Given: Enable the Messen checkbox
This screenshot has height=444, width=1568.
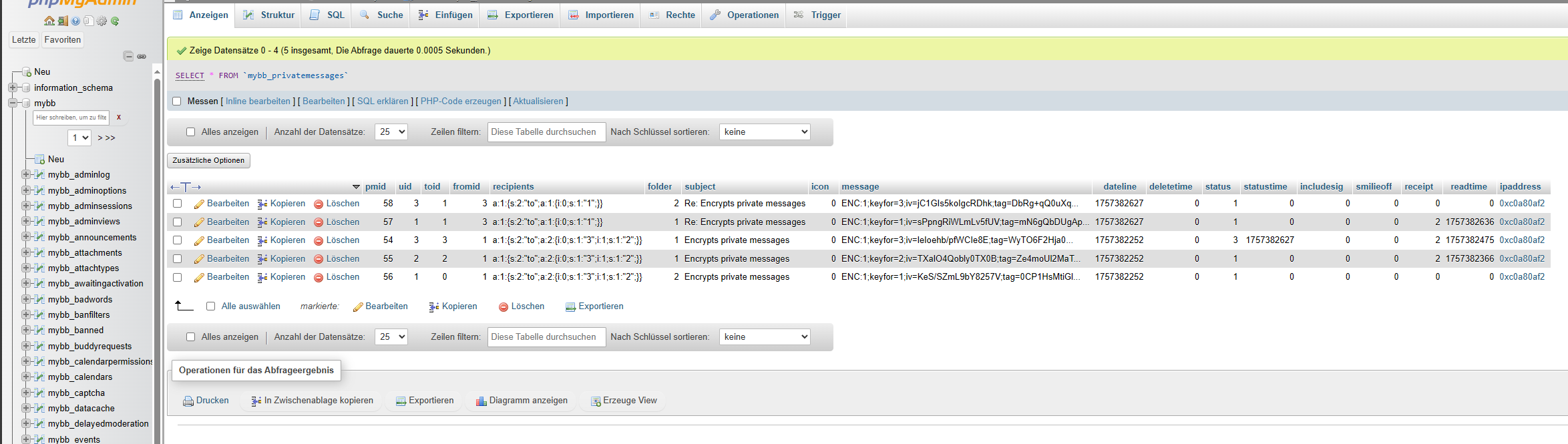Looking at the screenshot, I should pos(177,101).
